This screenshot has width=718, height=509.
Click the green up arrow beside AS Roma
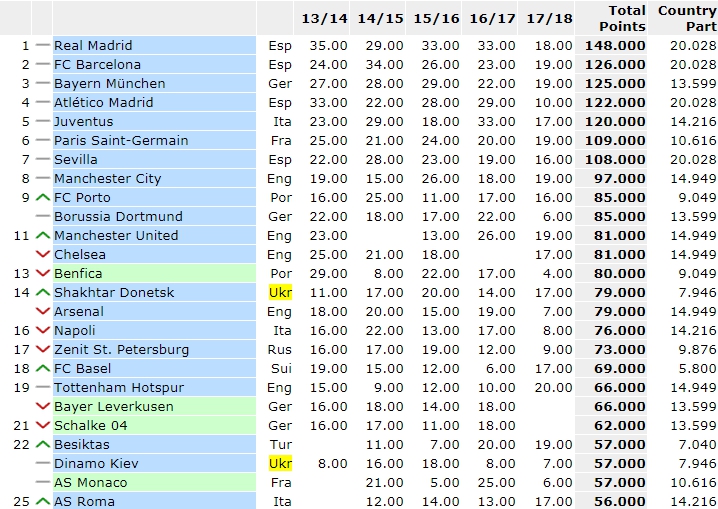(x=42, y=501)
